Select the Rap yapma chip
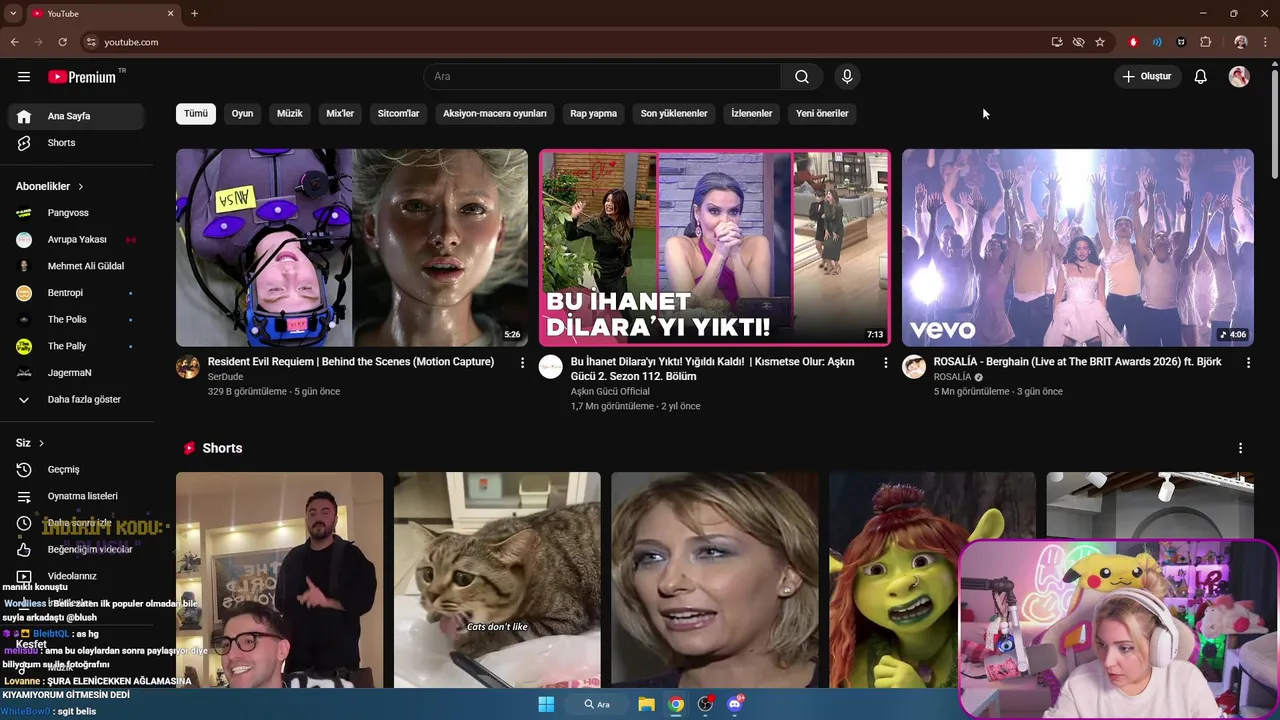 tap(594, 114)
